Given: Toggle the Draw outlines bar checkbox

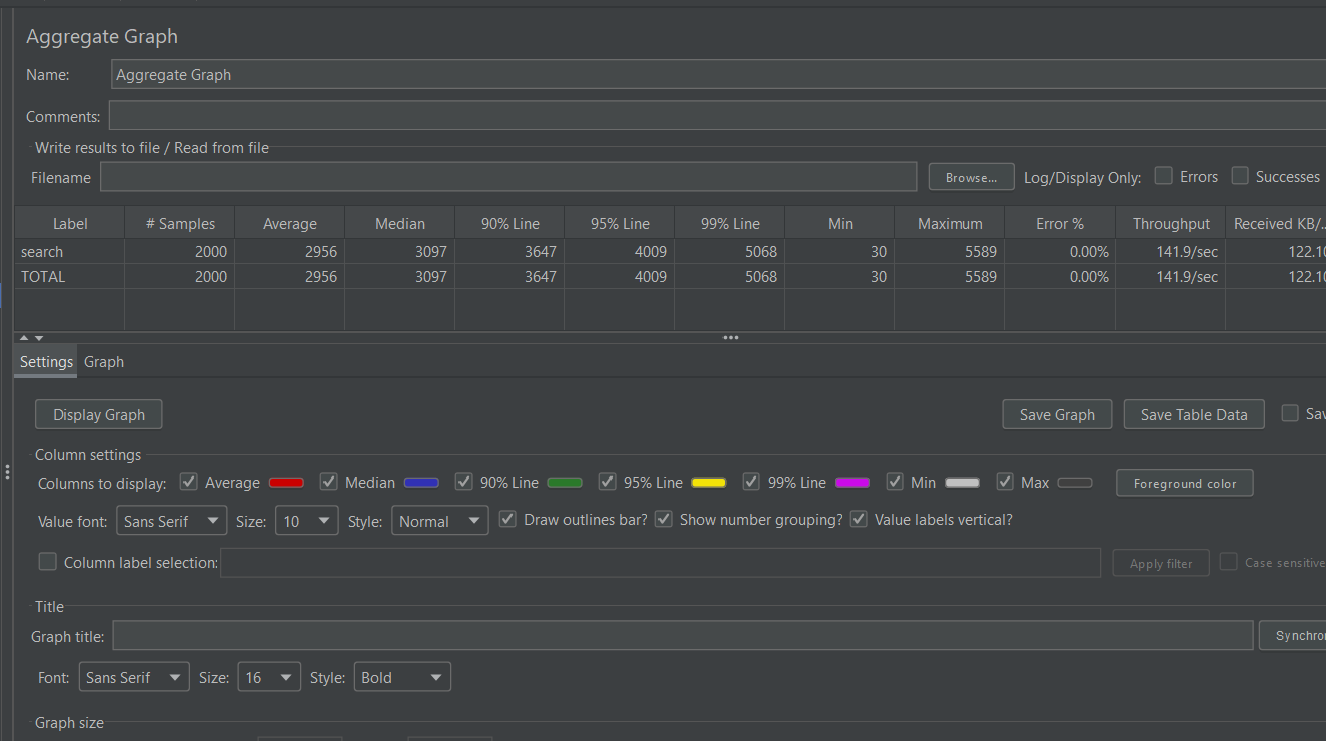Looking at the screenshot, I should point(508,520).
